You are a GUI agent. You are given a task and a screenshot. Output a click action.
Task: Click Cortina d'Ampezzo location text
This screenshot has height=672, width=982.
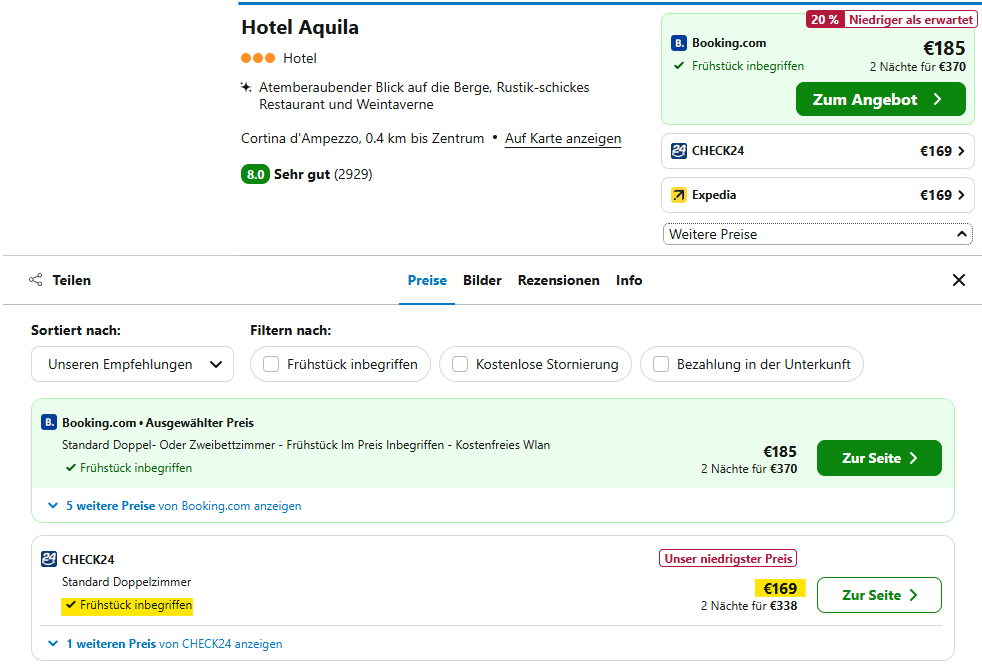pos(362,138)
